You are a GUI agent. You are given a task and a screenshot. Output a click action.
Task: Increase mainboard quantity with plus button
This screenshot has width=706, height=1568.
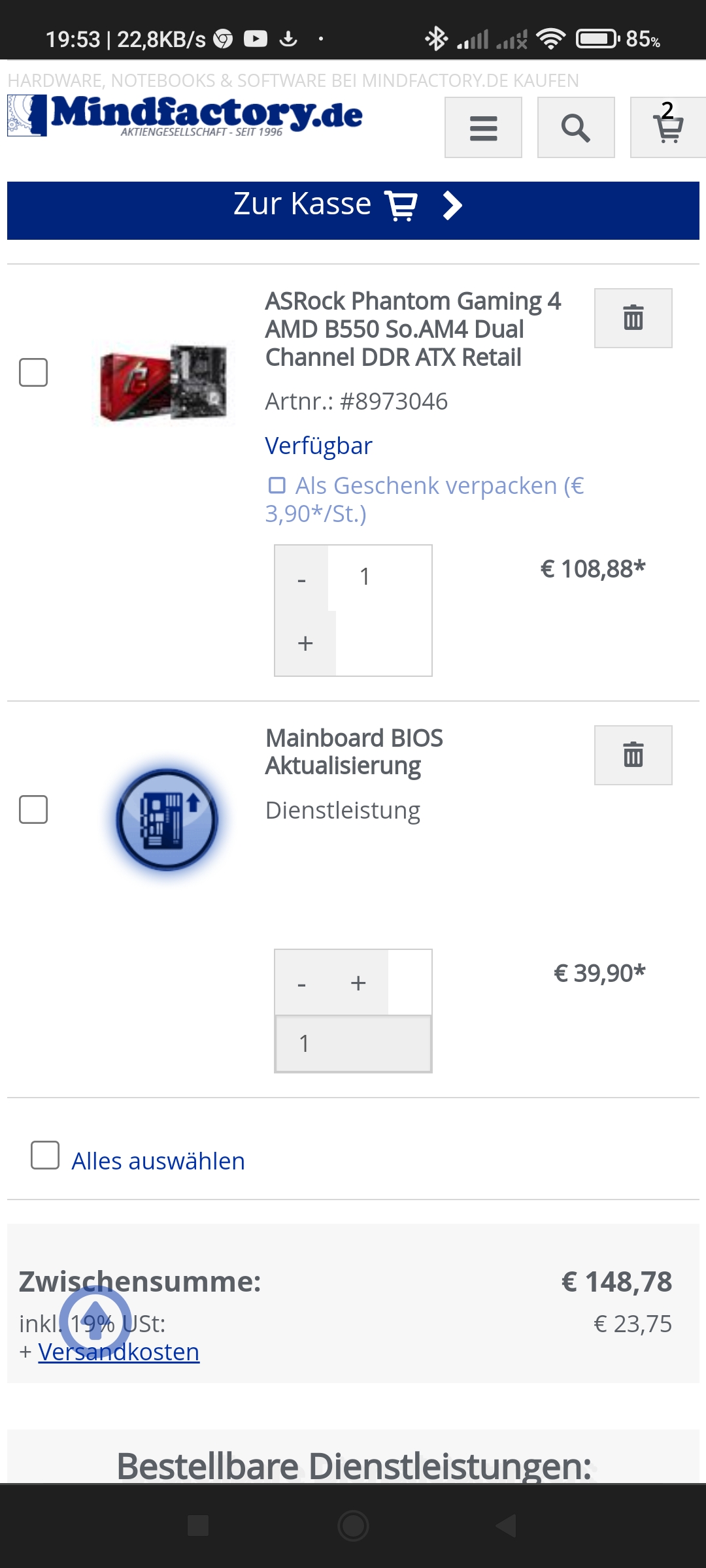(305, 644)
